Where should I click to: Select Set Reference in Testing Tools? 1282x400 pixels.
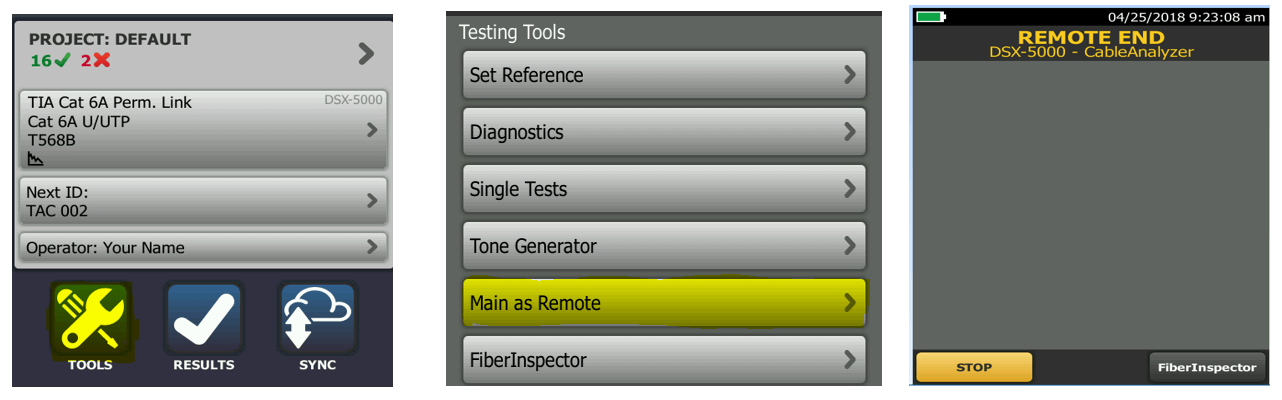coord(664,75)
